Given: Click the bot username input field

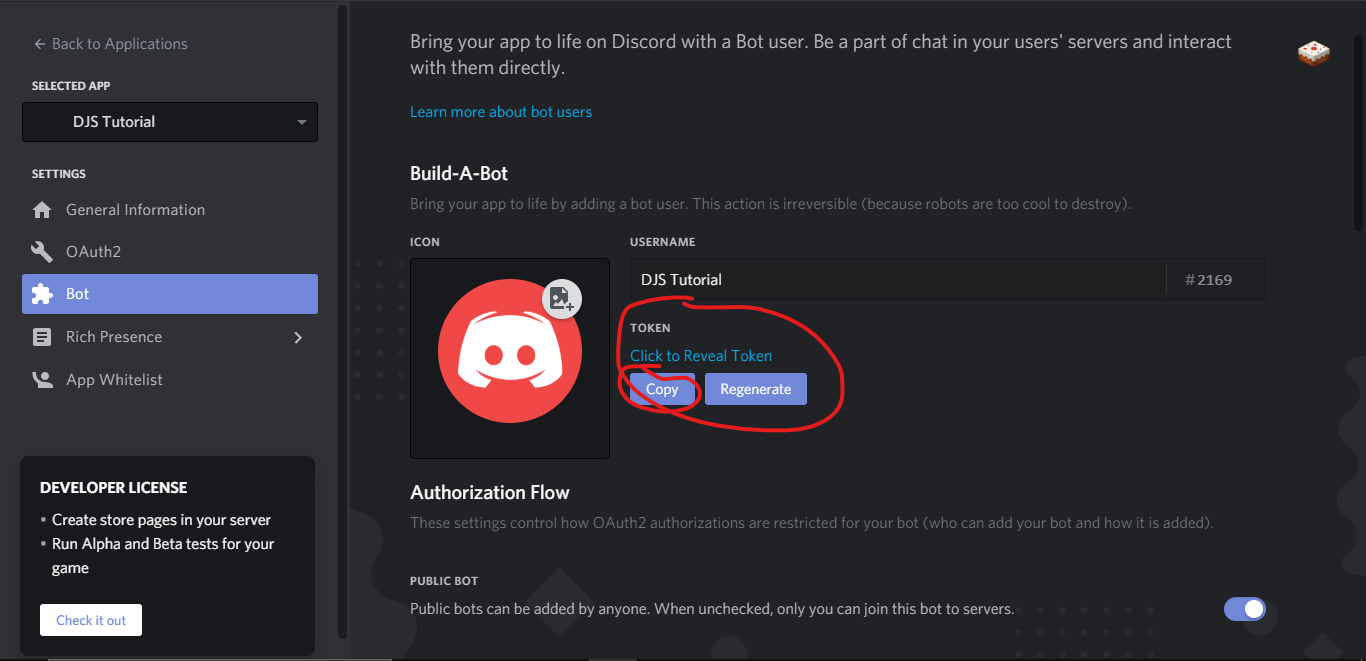Looking at the screenshot, I should (x=898, y=279).
